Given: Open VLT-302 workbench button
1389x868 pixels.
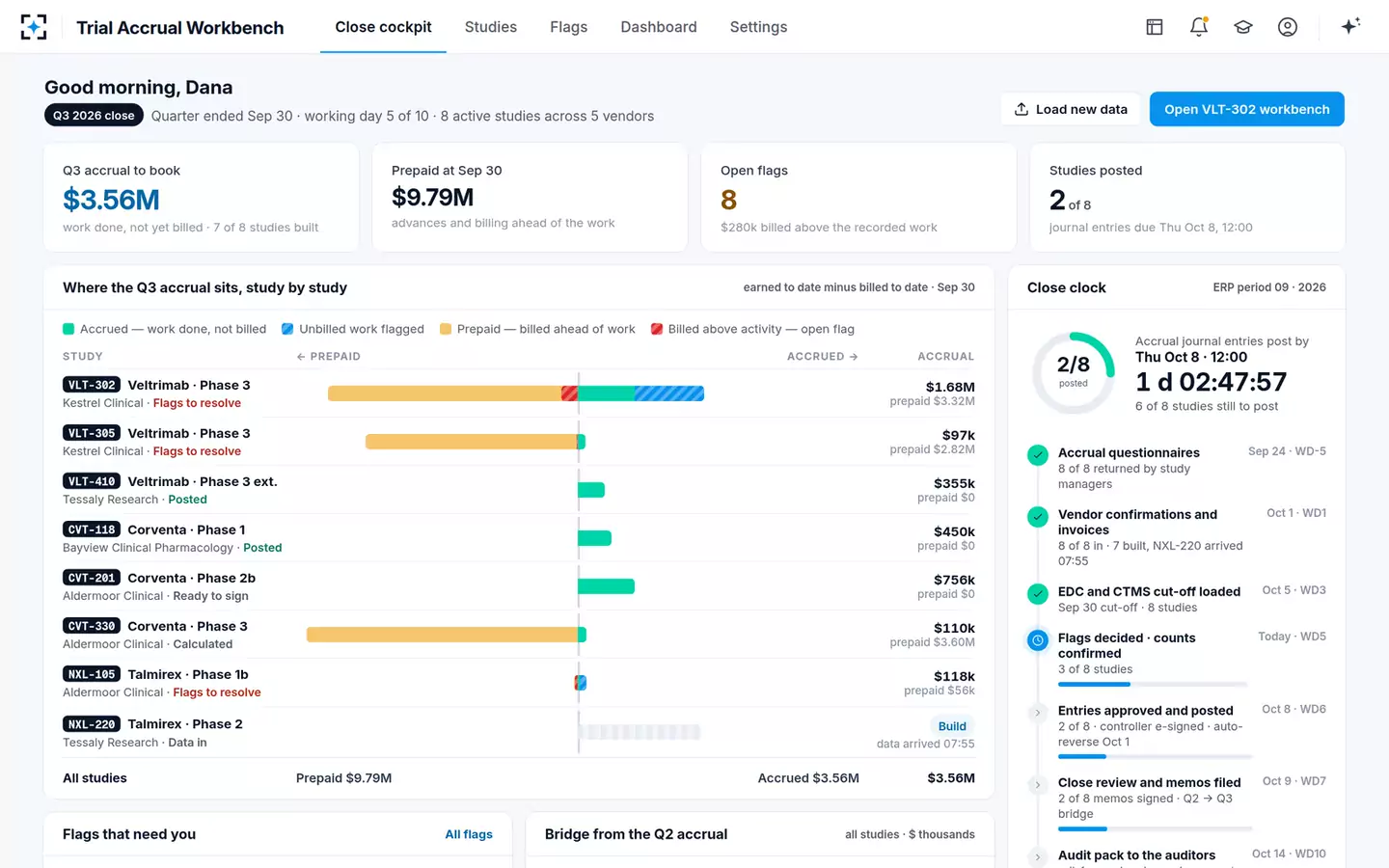Looking at the screenshot, I should tap(1247, 109).
